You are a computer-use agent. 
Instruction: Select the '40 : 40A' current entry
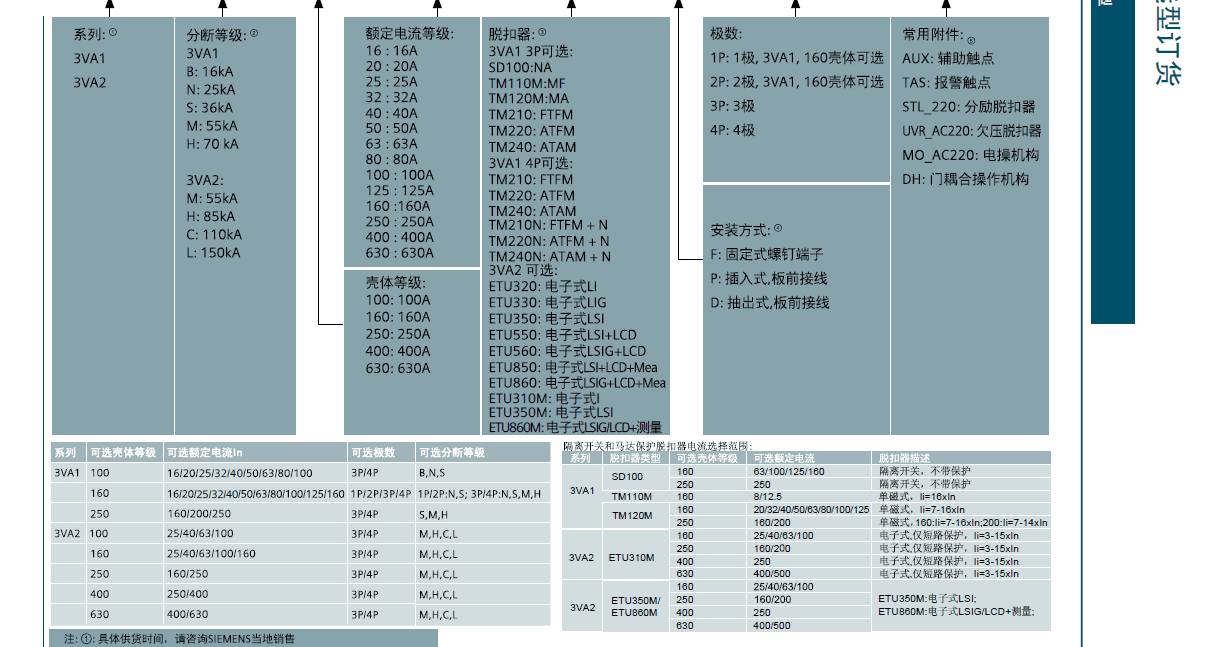click(392, 113)
